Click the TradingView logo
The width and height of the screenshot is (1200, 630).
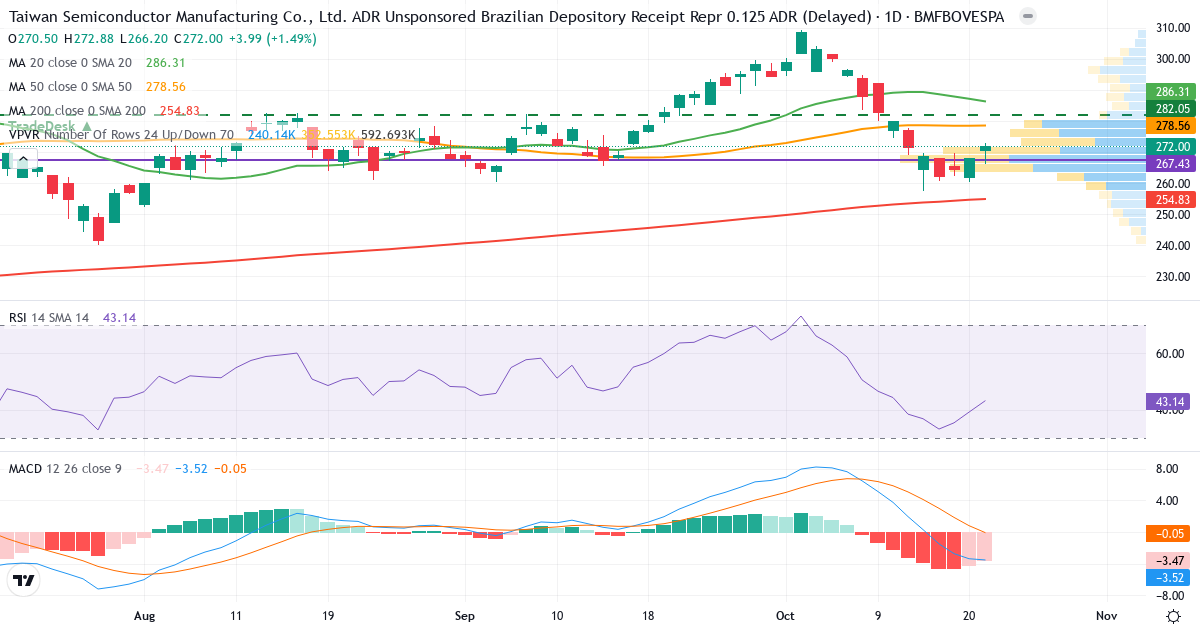[x=24, y=581]
